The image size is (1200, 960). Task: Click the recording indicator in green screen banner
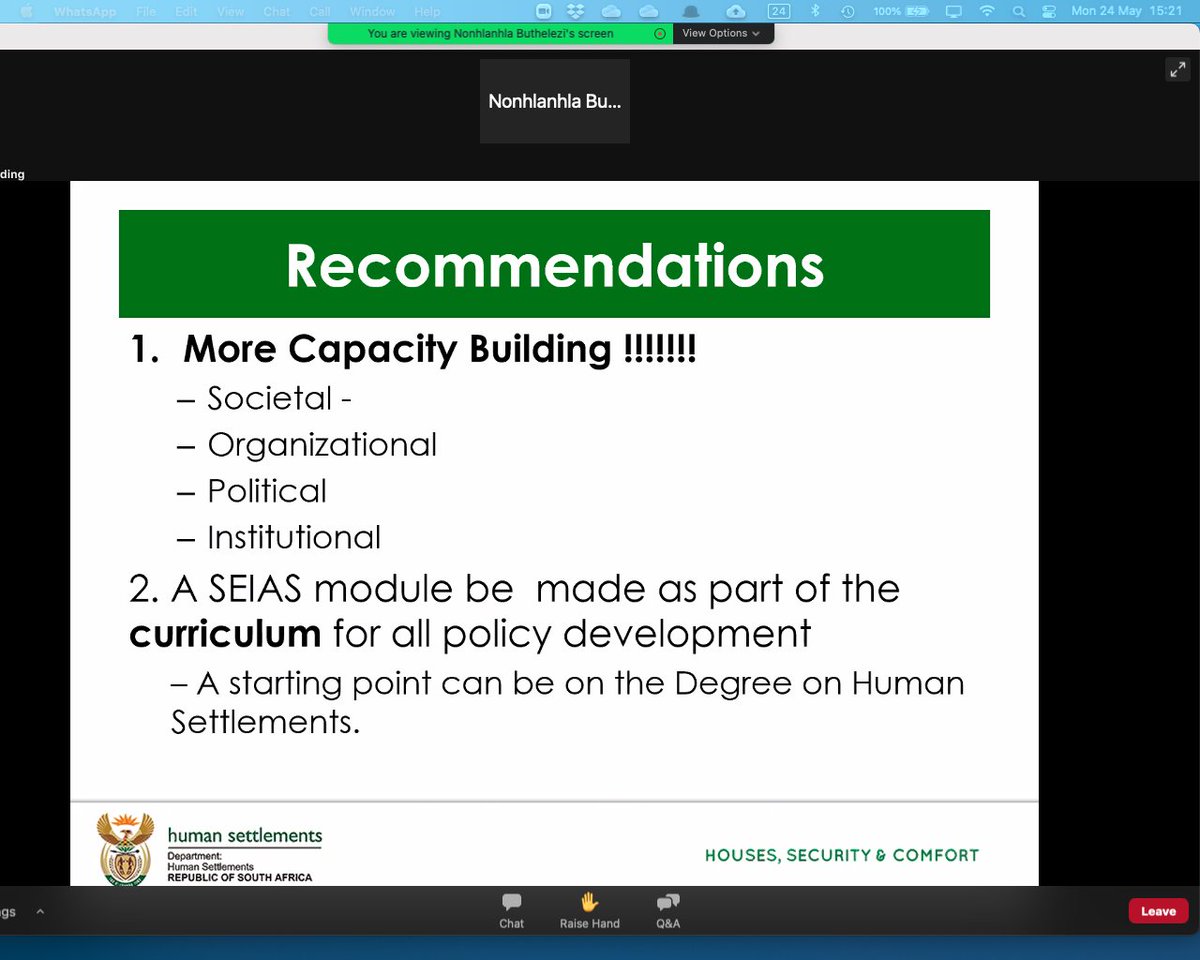coord(660,33)
